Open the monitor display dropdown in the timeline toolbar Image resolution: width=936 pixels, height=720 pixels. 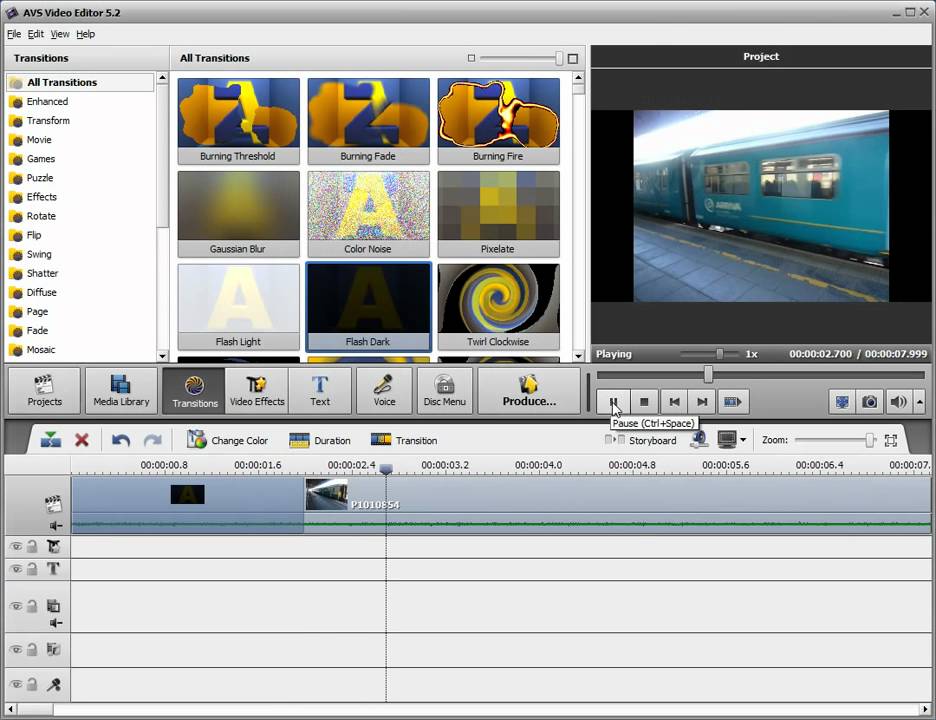[742, 440]
